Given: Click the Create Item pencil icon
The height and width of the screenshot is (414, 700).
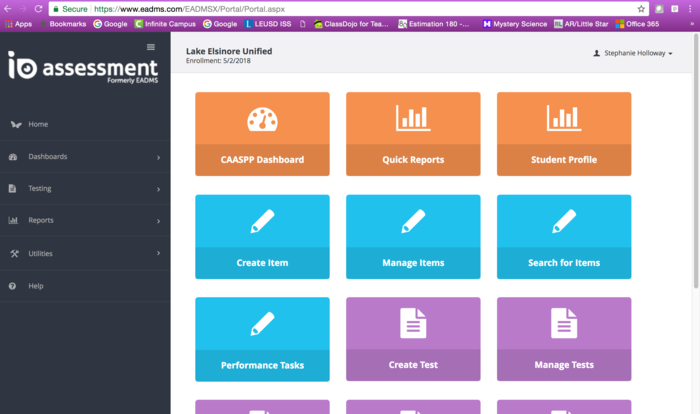Looking at the screenshot, I should [262, 221].
